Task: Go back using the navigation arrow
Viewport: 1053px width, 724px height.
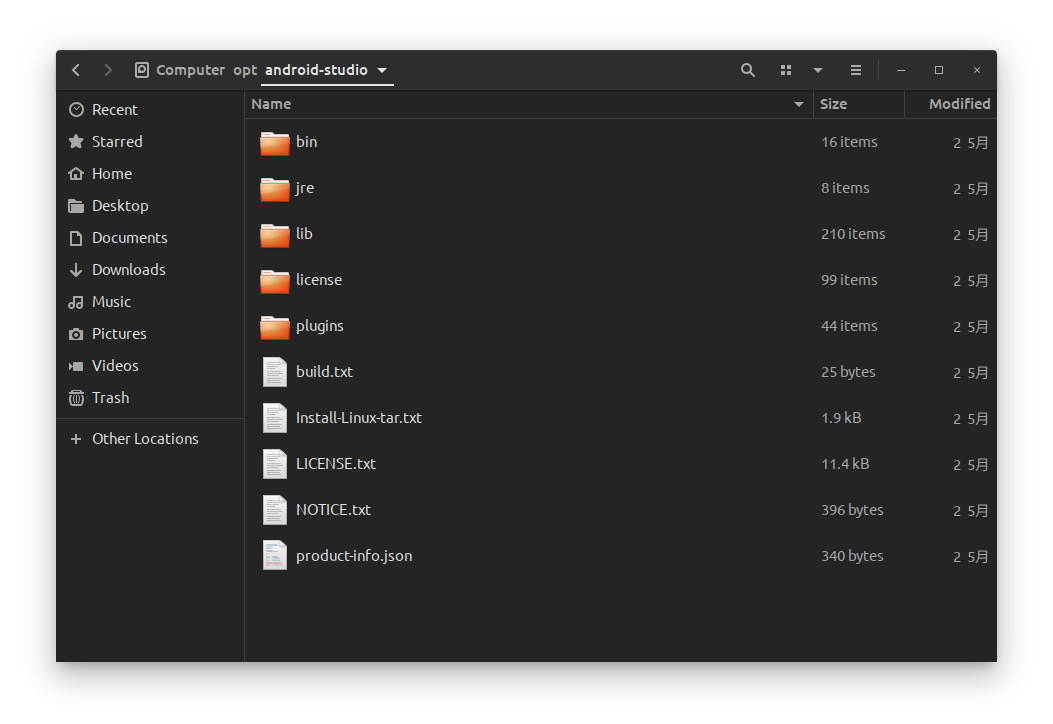Action: (76, 70)
